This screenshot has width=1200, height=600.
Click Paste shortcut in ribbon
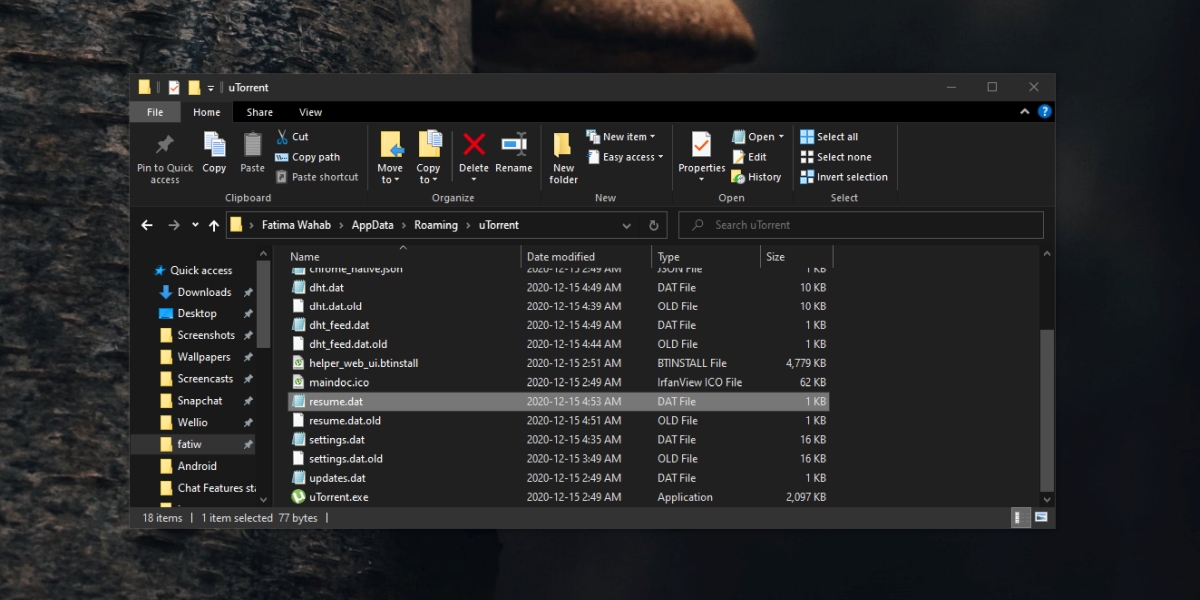[x=316, y=177]
